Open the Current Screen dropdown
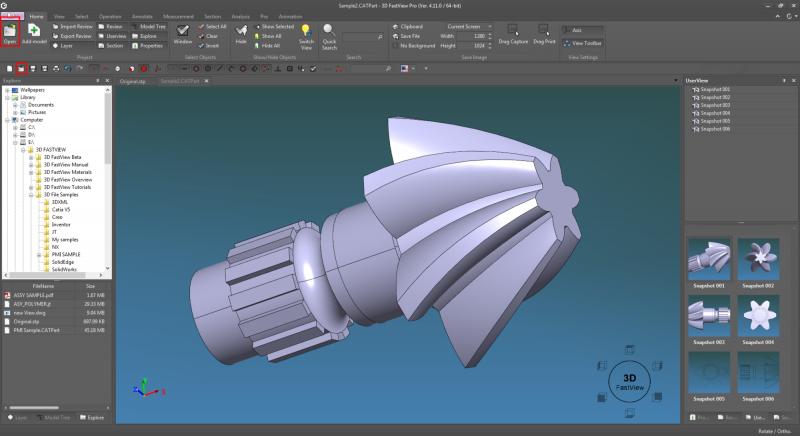This screenshot has height=436, width=800. pos(467,27)
